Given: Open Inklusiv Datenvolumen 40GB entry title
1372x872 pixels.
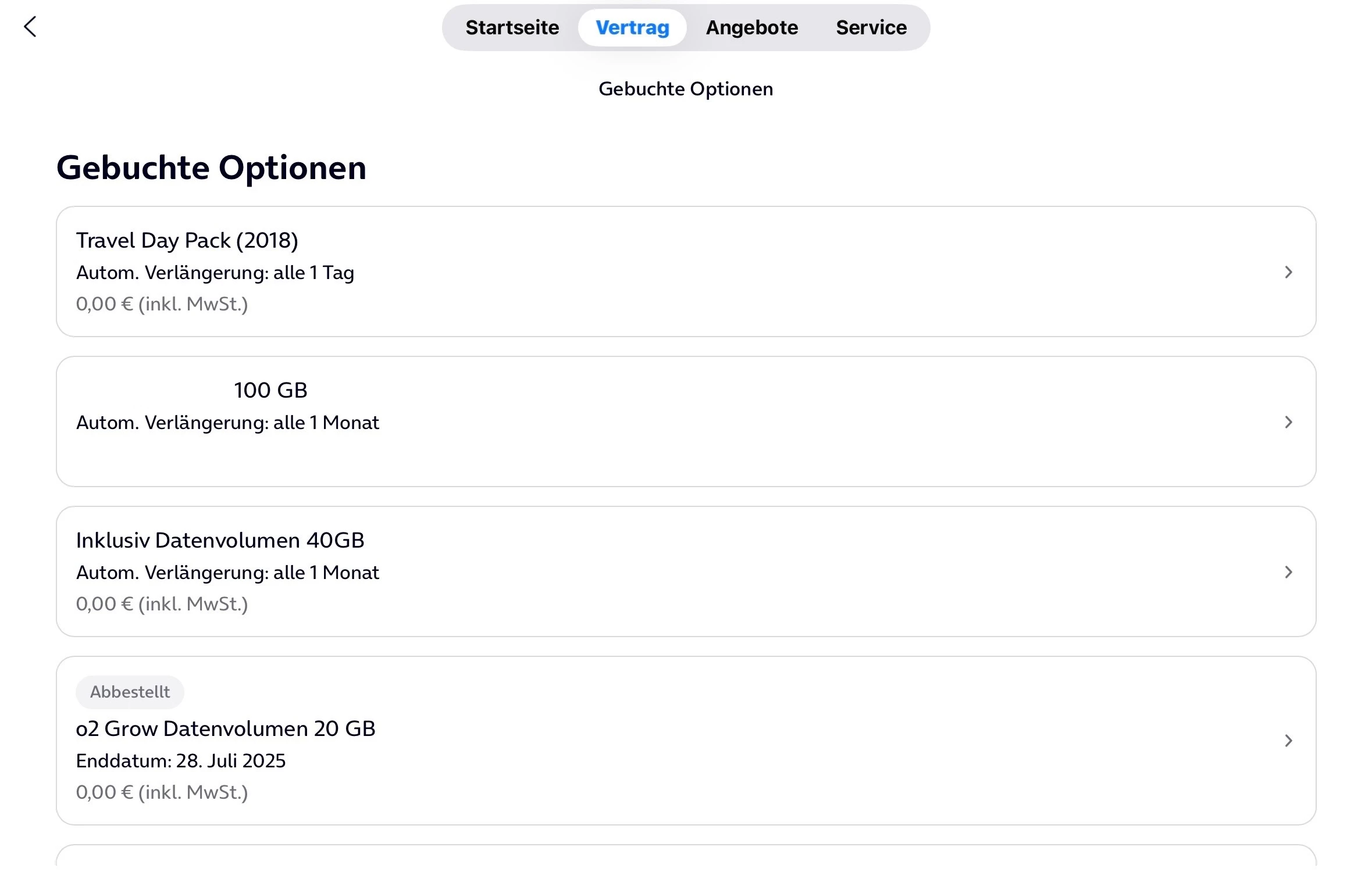Looking at the screenshot, I should (x=220, y=540).
